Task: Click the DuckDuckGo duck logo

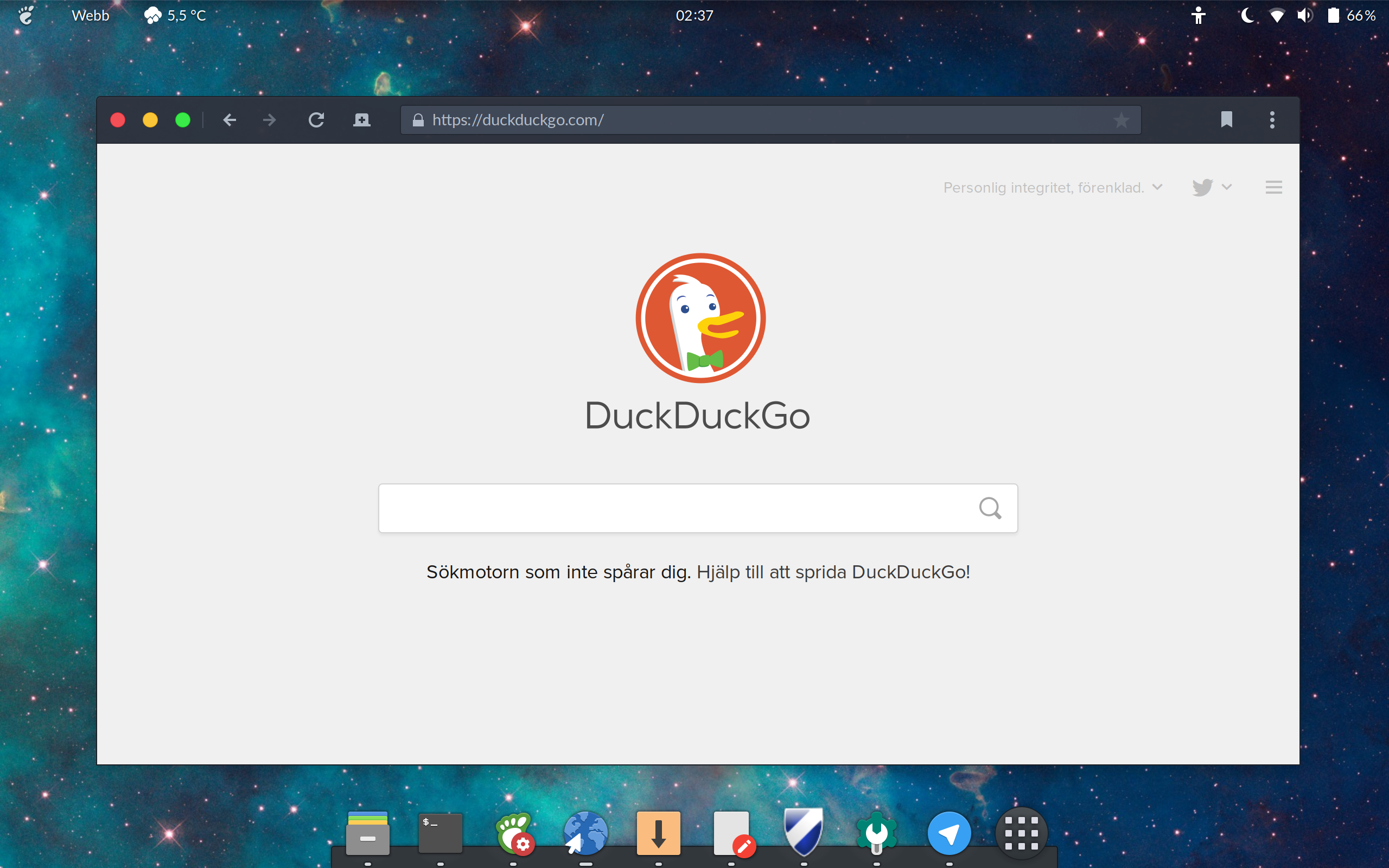Action: (700, 318)
